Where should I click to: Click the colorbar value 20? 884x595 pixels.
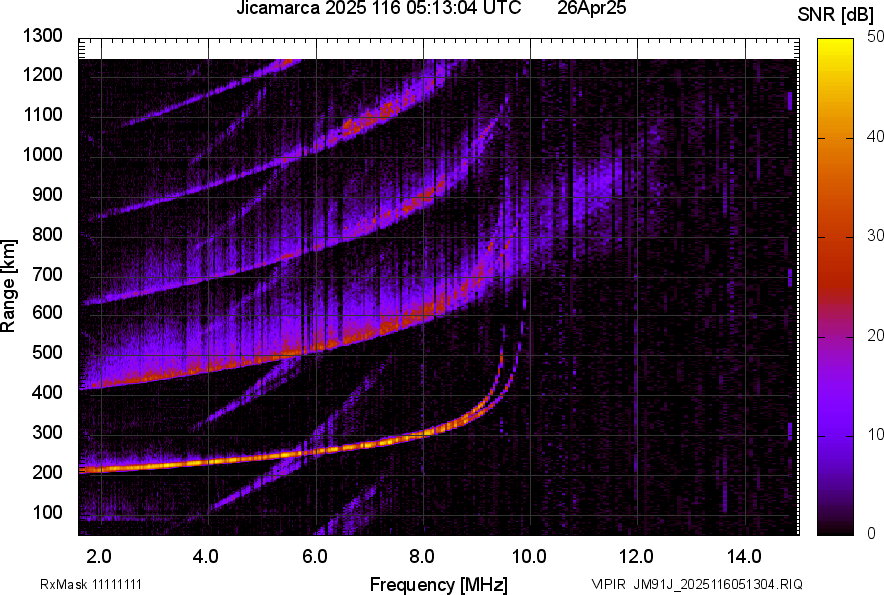point(876,335)
